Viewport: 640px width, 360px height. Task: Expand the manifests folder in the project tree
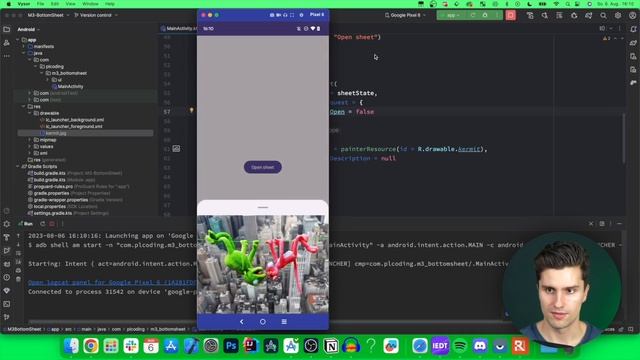(24, 47)
